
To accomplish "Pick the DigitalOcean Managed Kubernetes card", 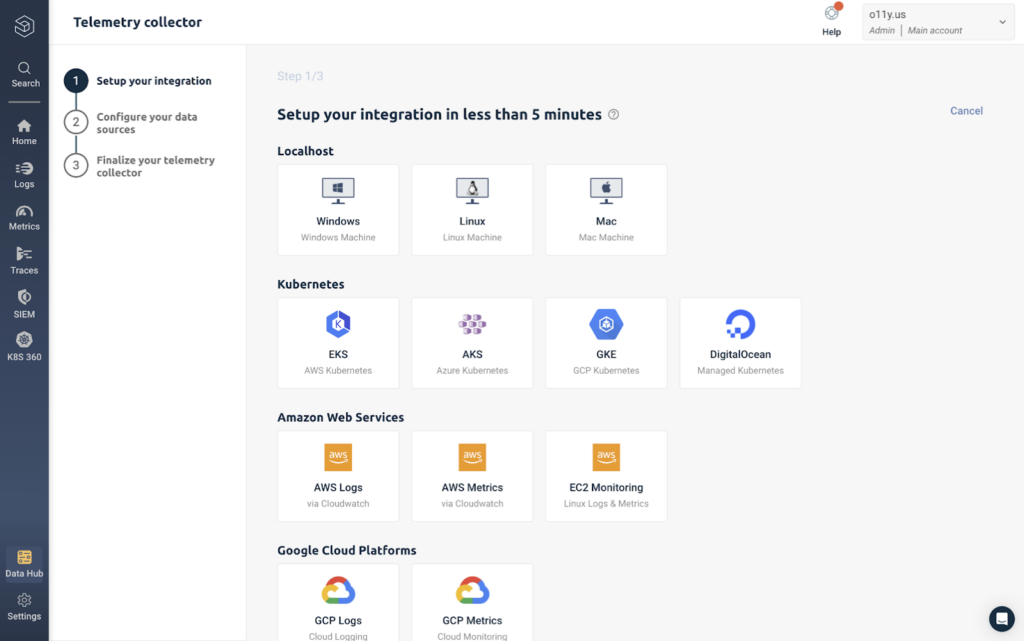I will (741, 343).
